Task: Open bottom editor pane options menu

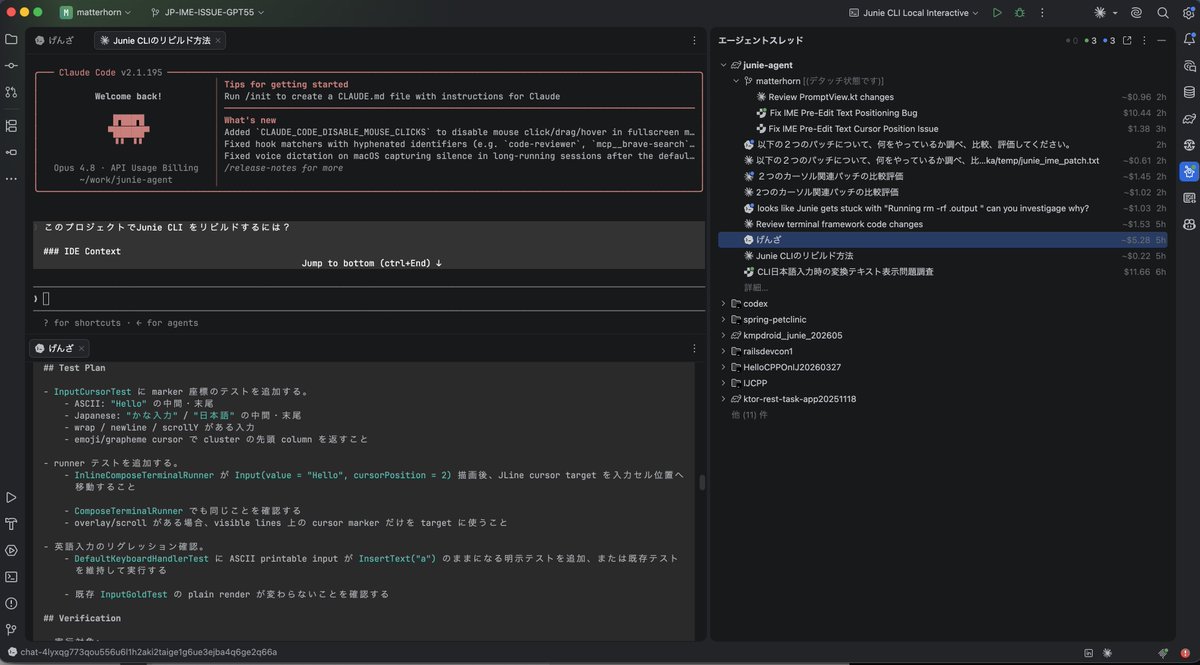Action: (x=694, y=348)
